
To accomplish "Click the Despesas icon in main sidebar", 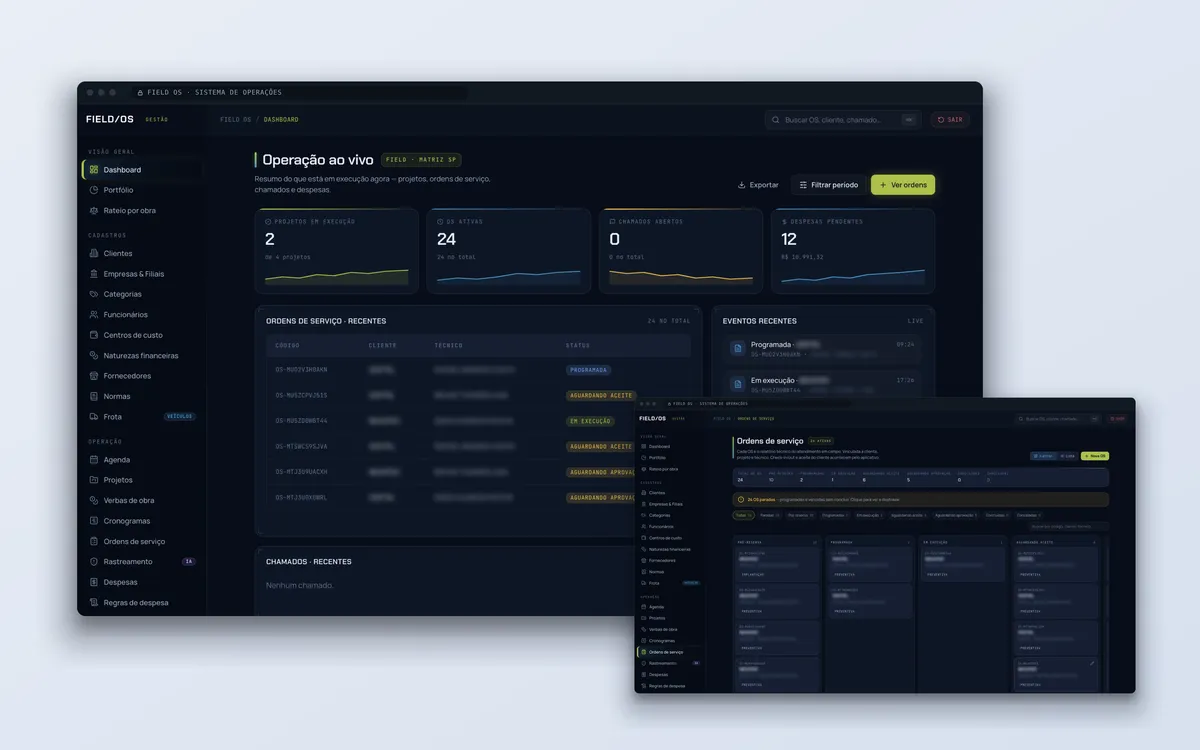I will coord(93,582).
